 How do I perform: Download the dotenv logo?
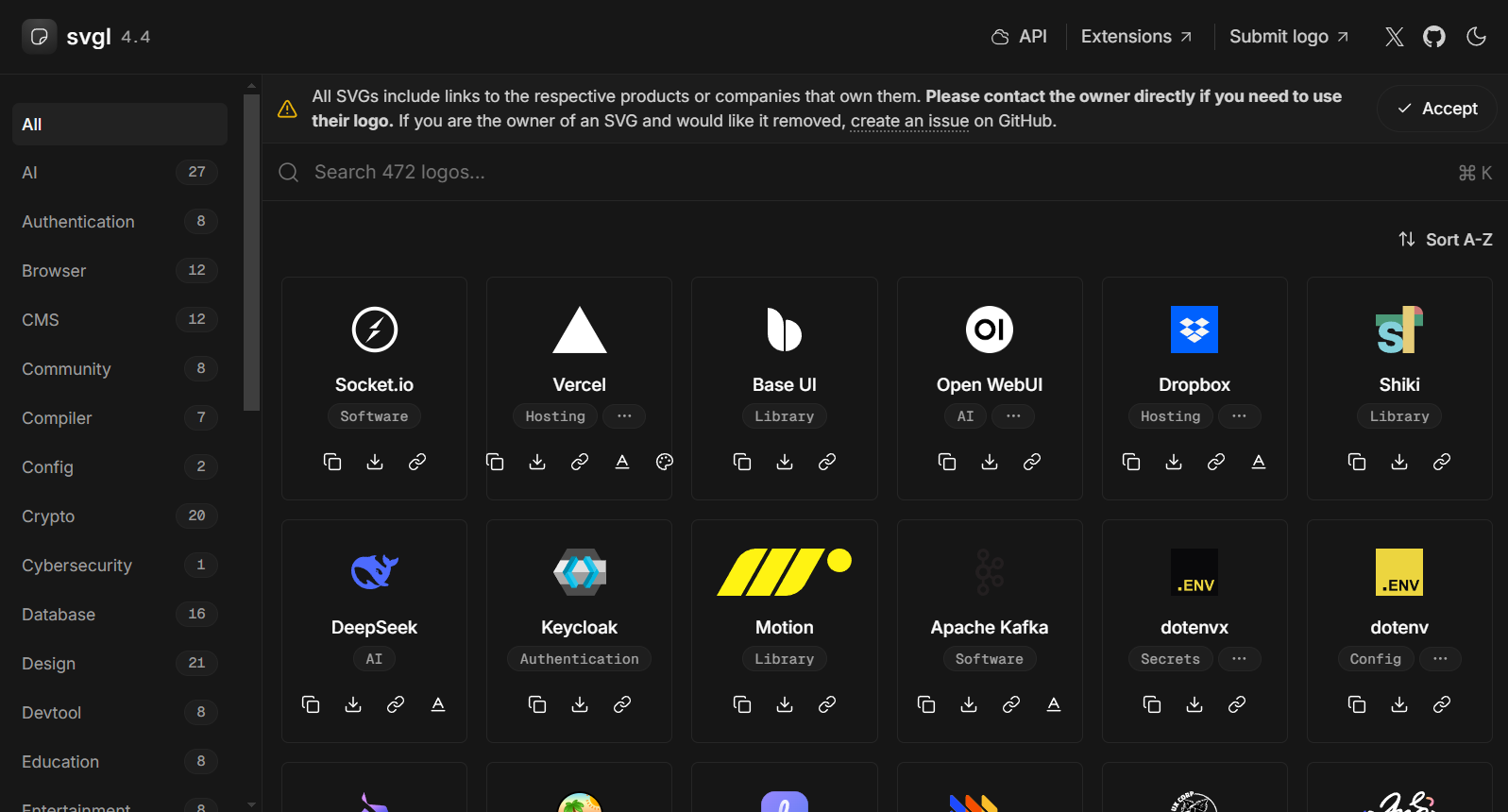(1399, 704)
